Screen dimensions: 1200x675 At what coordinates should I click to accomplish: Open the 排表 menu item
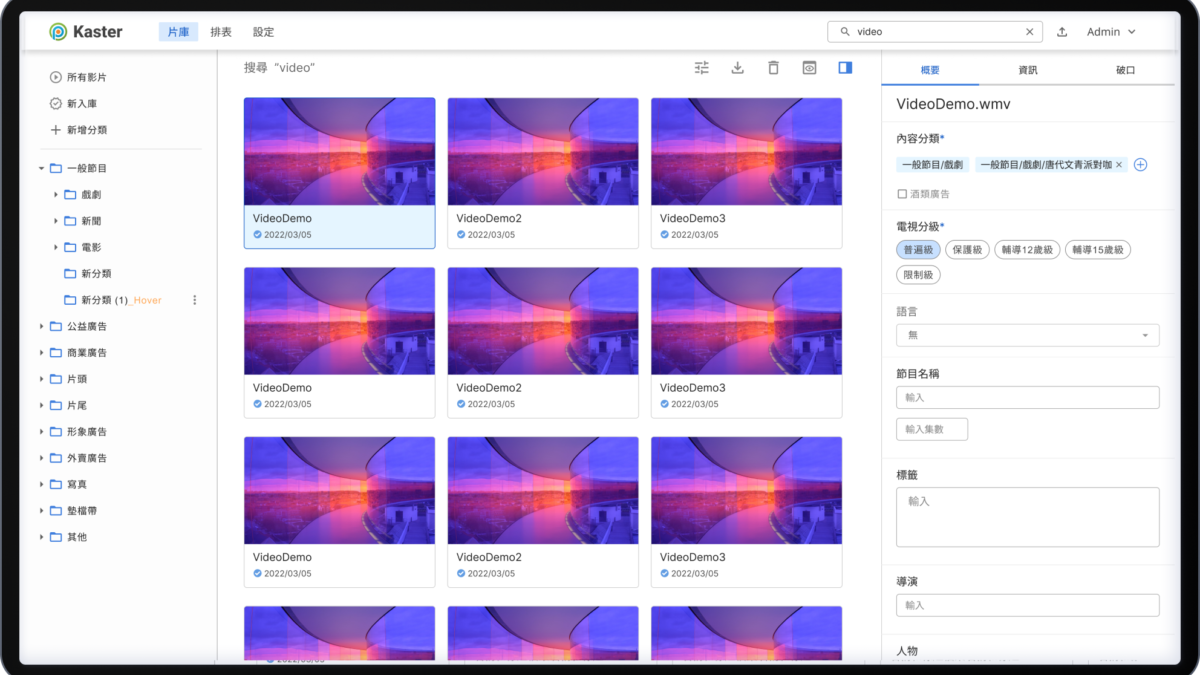[x=221, y=32]
